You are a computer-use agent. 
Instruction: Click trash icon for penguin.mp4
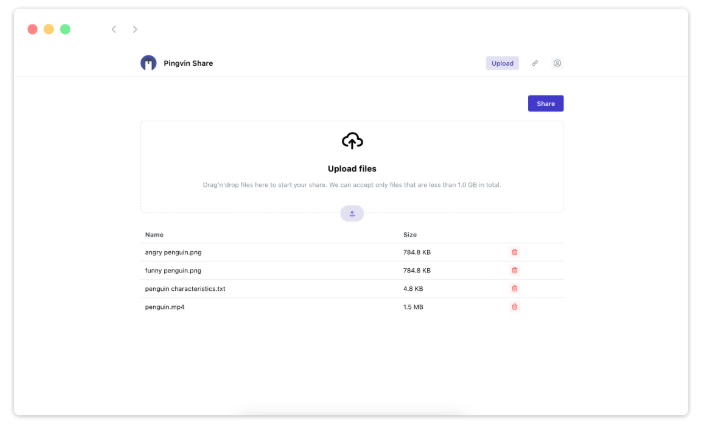(515, 307)
